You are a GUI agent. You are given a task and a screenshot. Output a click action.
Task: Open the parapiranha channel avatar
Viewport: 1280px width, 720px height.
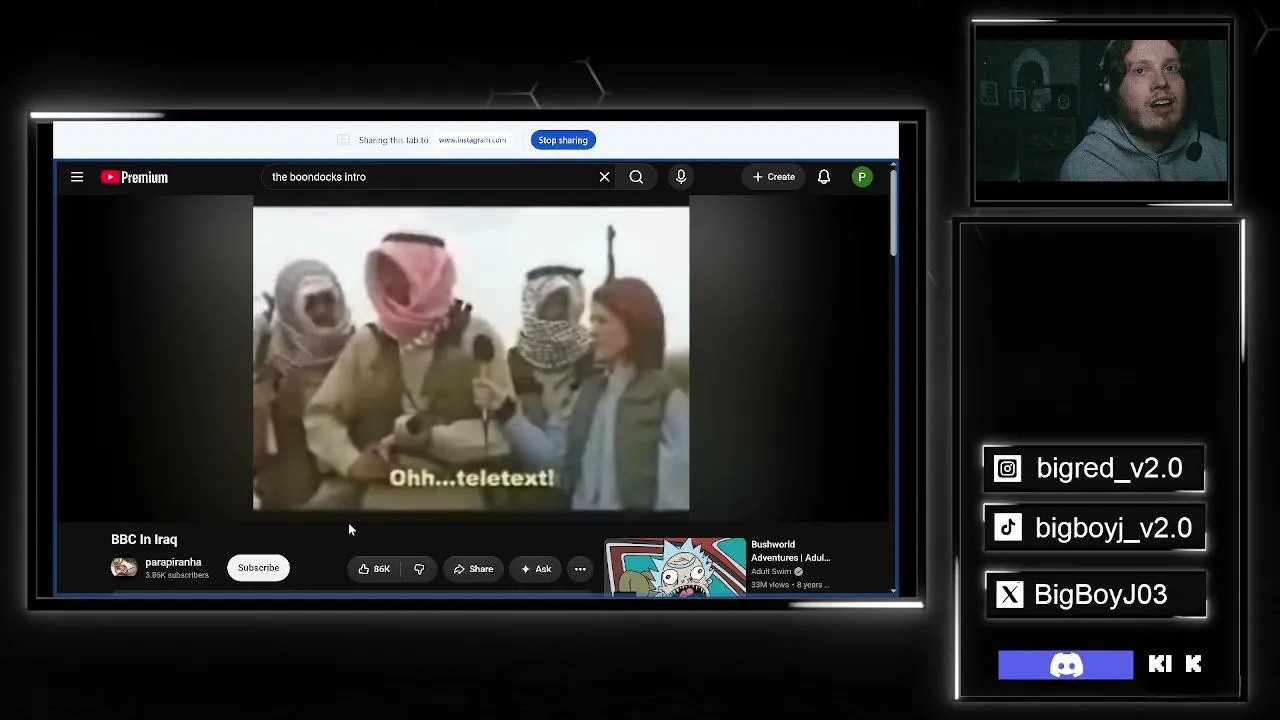124,568
